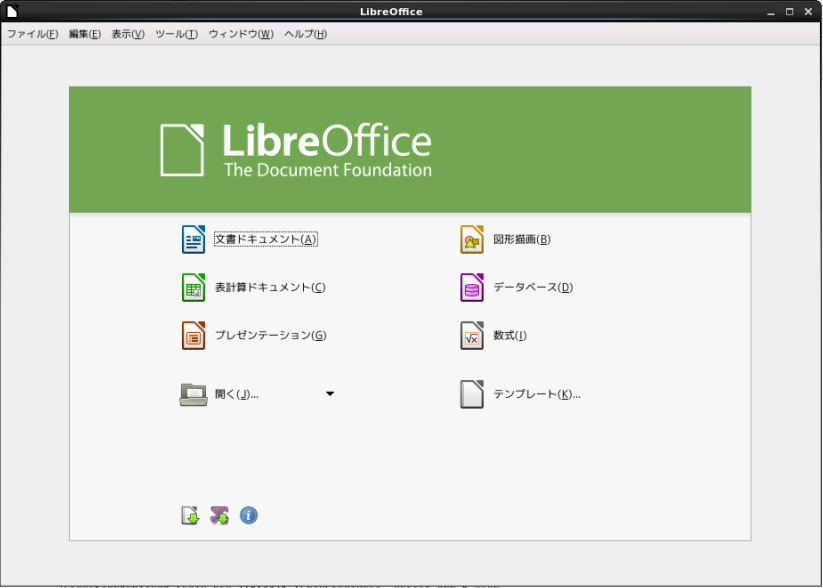This screenshot has width=823, height=588.
Task: Click the purple get-templates download icon
Action: [x=219, y=516]
